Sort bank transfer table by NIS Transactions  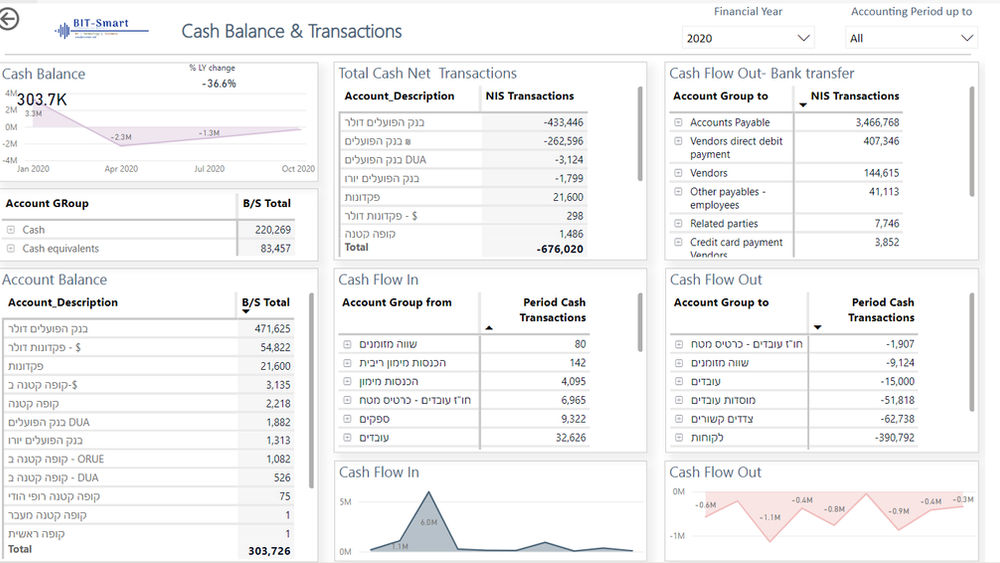pos(855,96)
